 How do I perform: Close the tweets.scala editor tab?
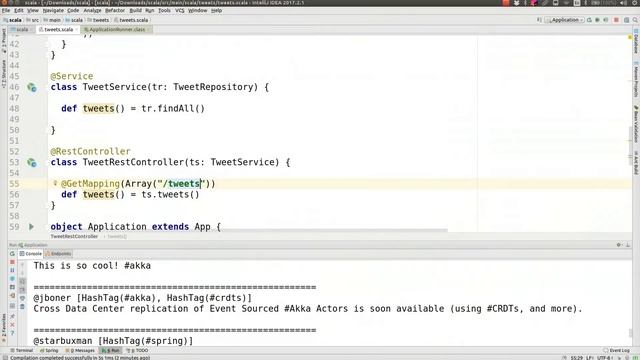tap(76, 29)
